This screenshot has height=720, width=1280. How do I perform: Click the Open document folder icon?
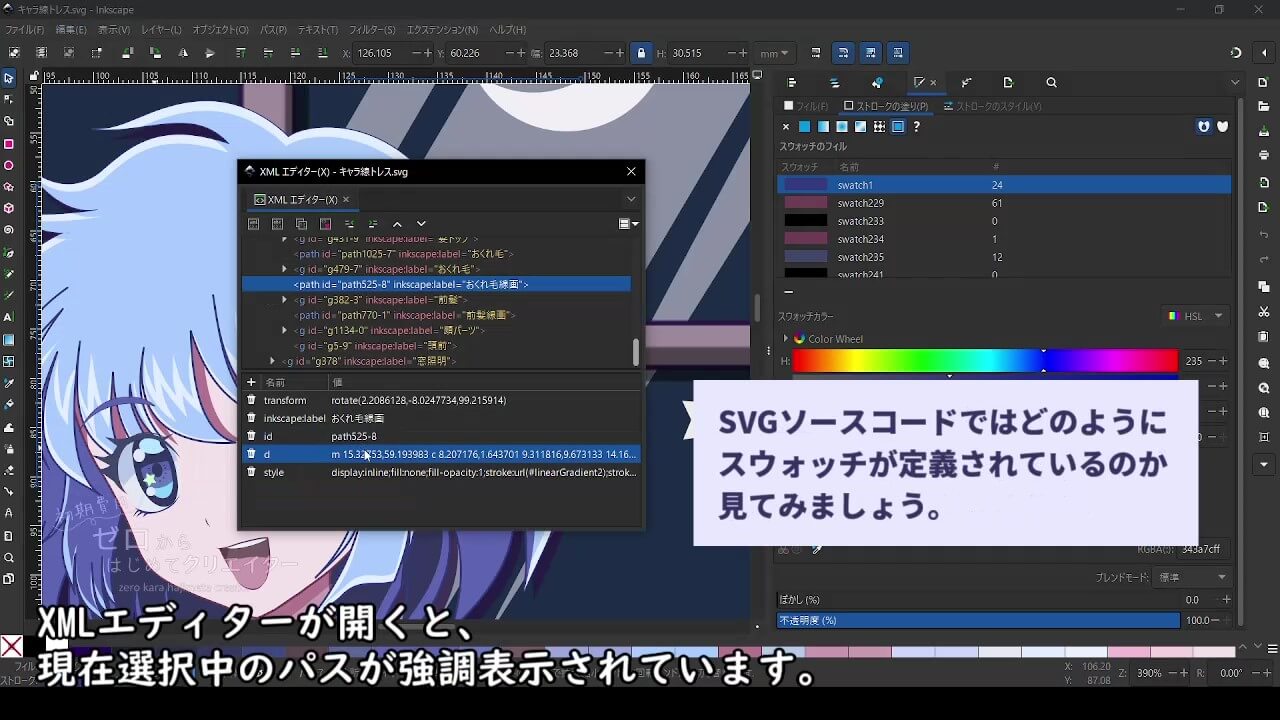[x=1265, y=105]
